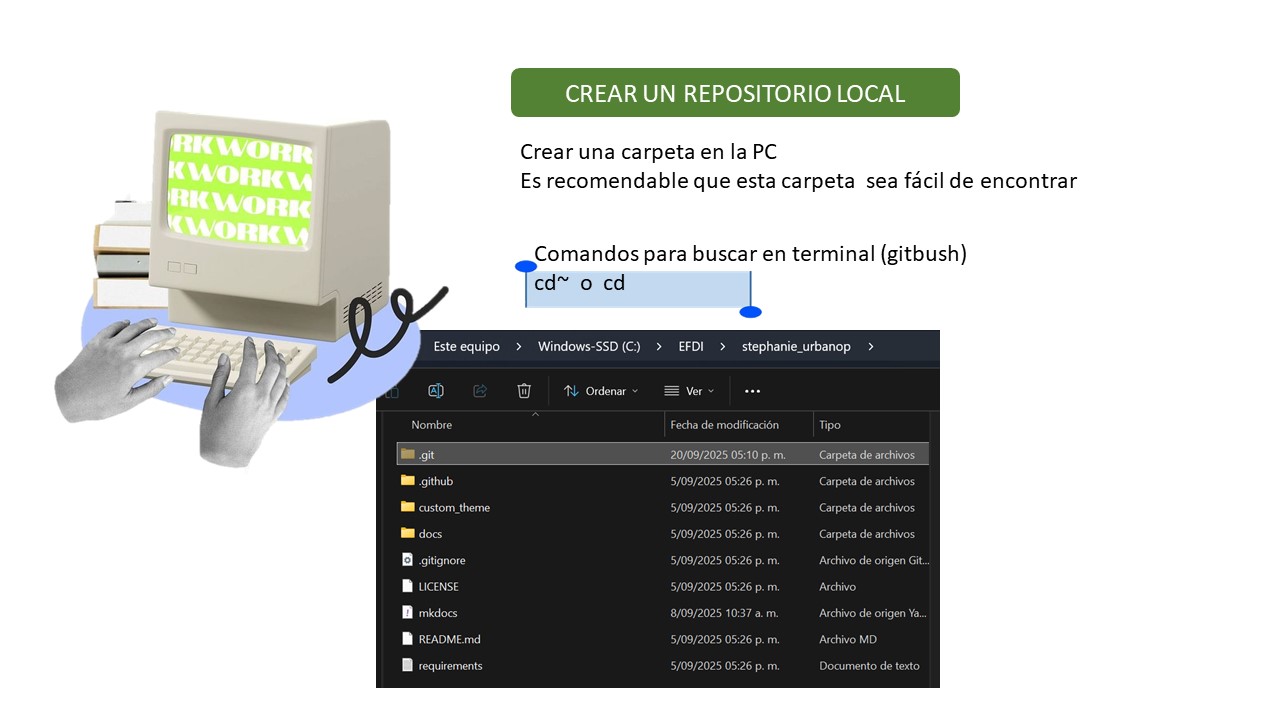Click the chevron after stephanie_urbanop in path

871,347
